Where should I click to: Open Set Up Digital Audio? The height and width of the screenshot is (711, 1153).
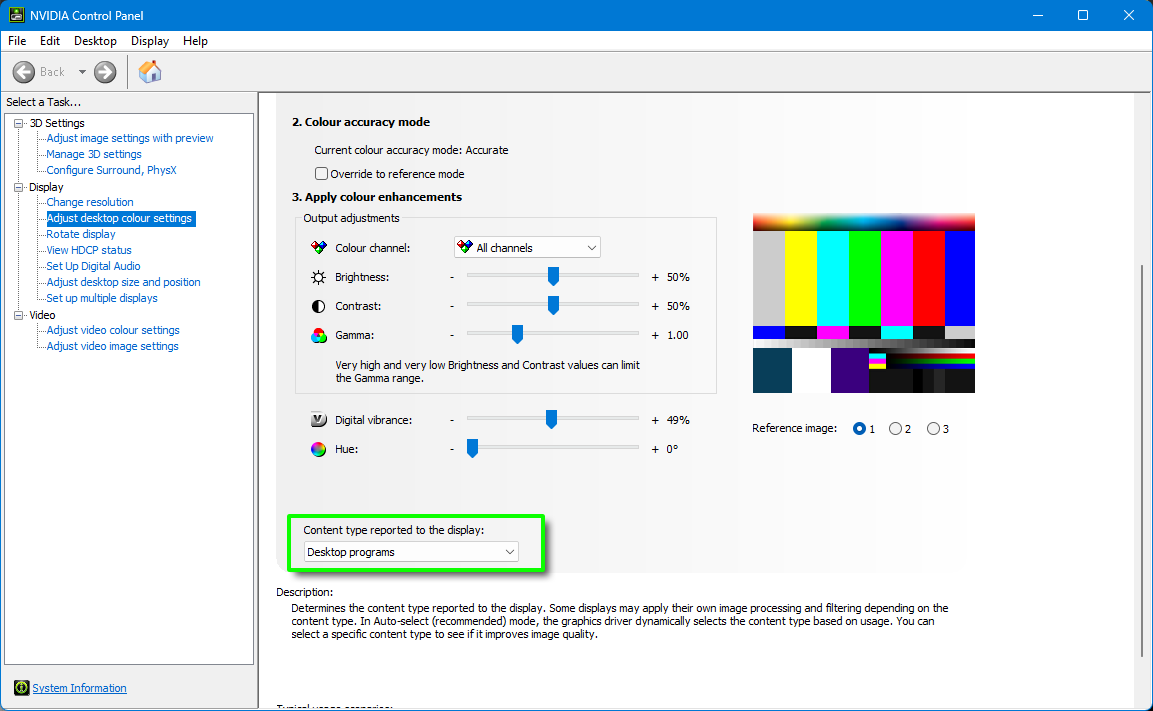(x=93, y=266)
